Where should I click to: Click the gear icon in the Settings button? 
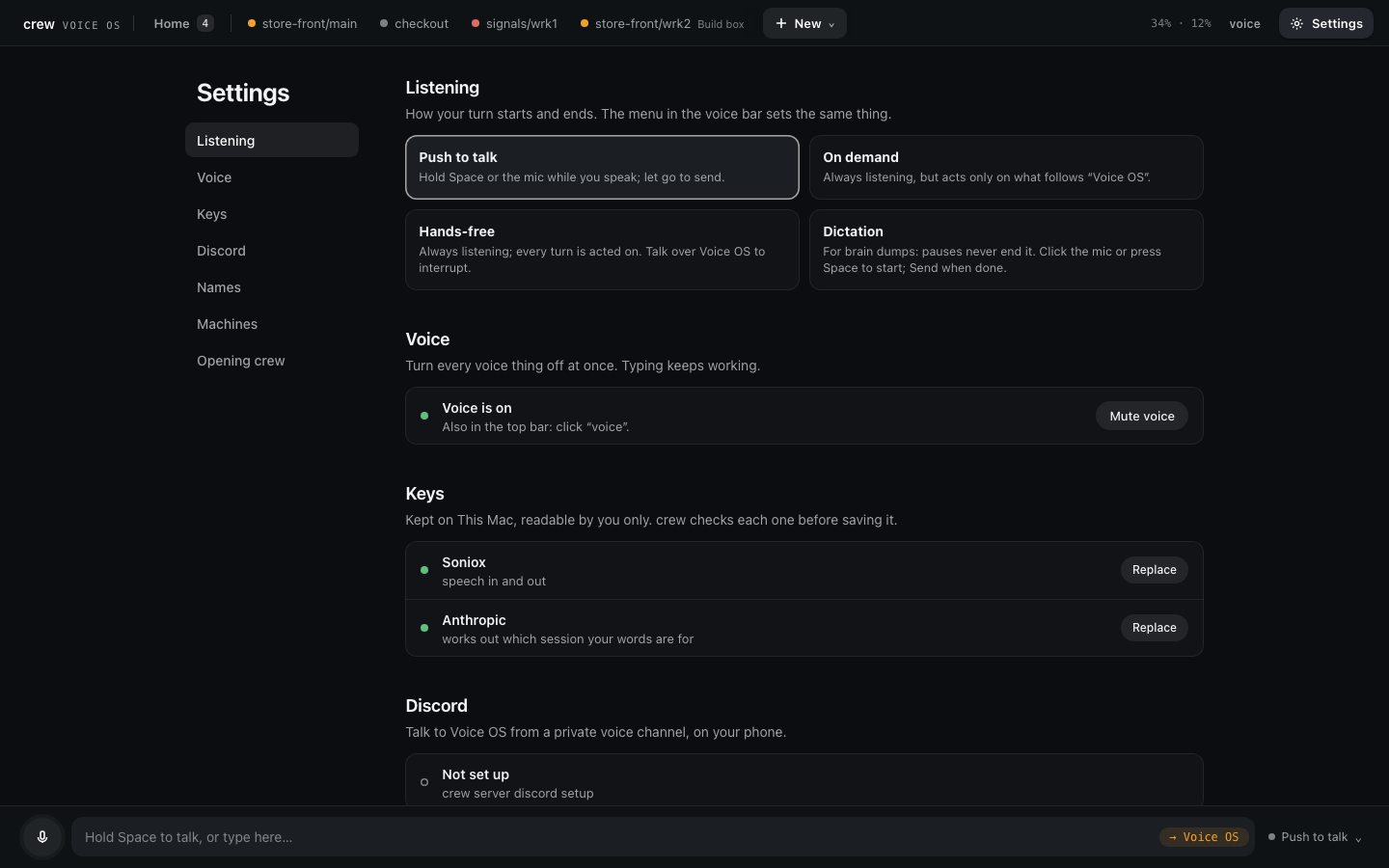pos(1297,24)
